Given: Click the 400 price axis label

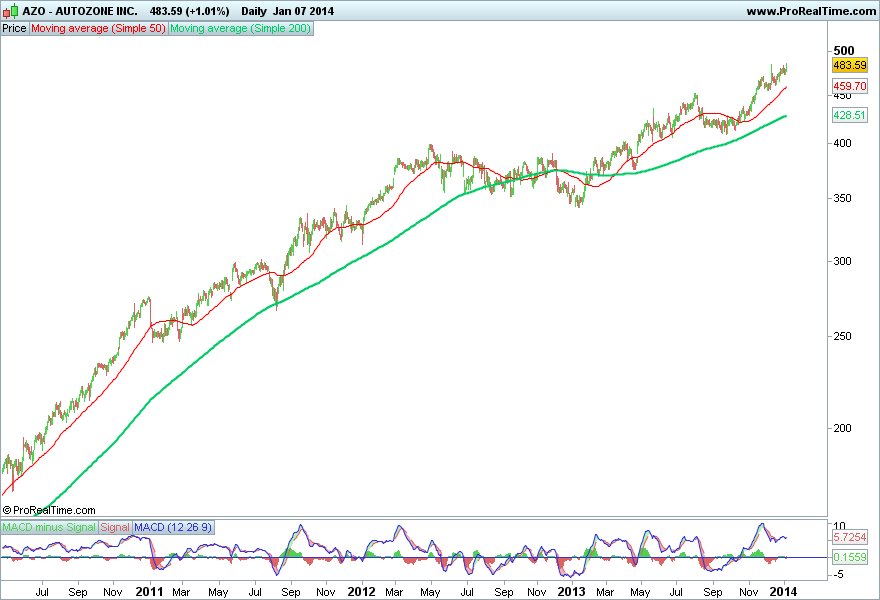Looking at the screenshot, I should pos(842,143).
